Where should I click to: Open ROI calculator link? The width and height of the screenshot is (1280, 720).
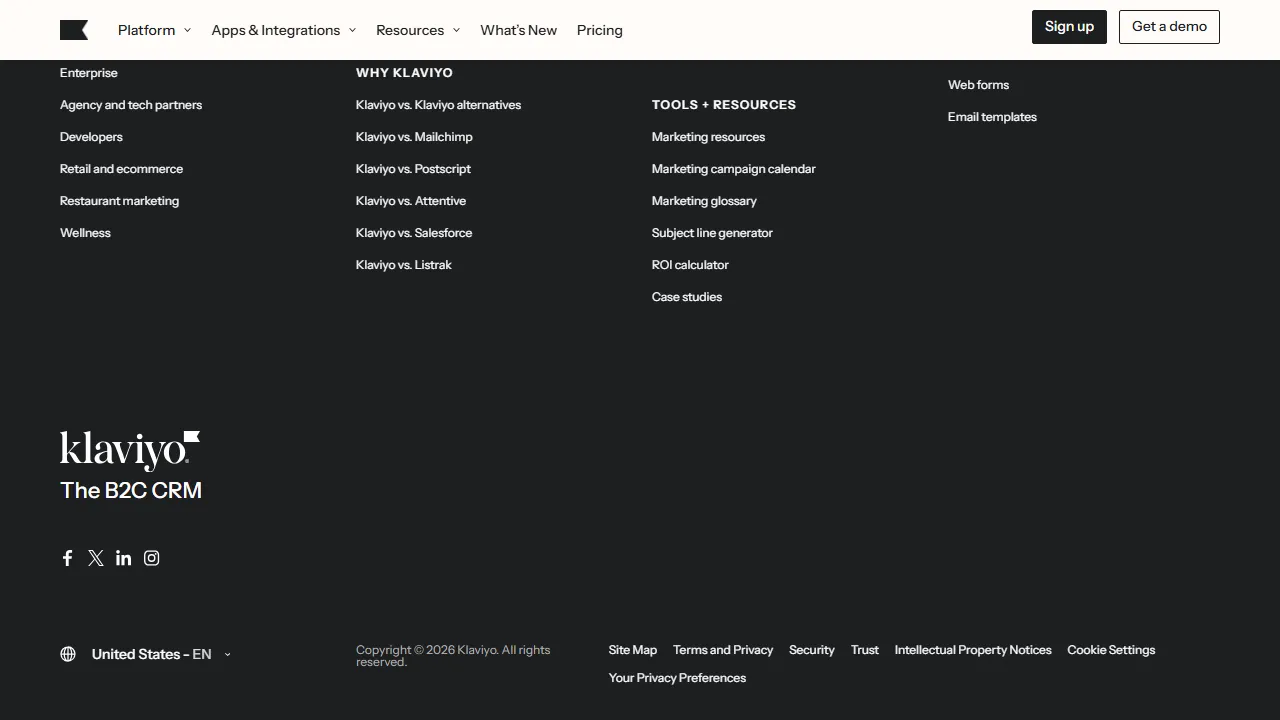tap(690, 265)
